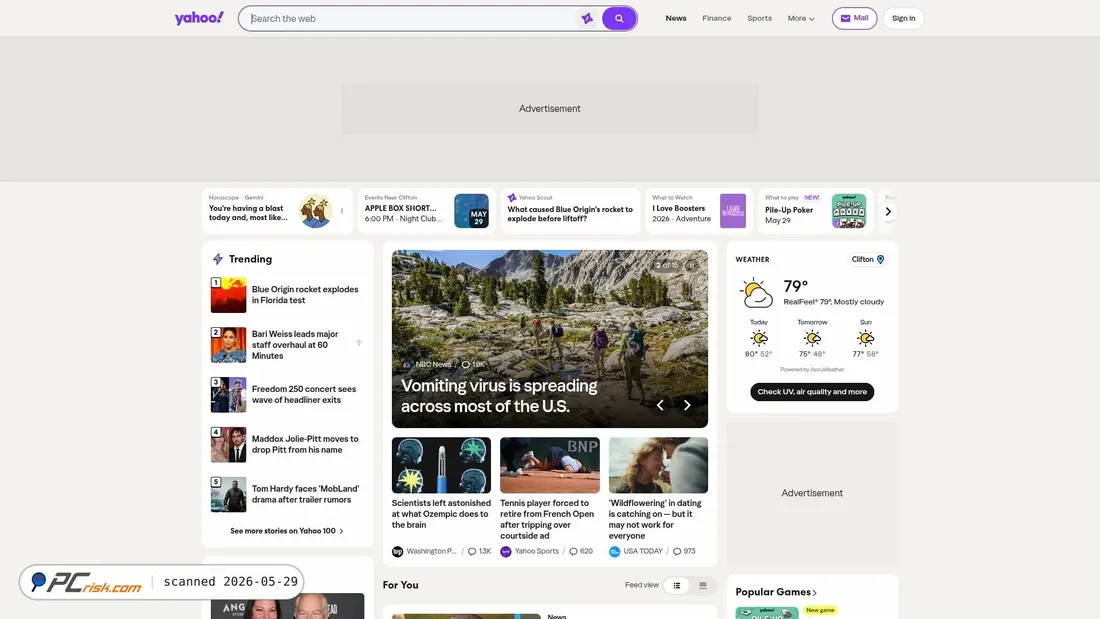
Task: Click the 79° current temperature
Action: (796, 286)
